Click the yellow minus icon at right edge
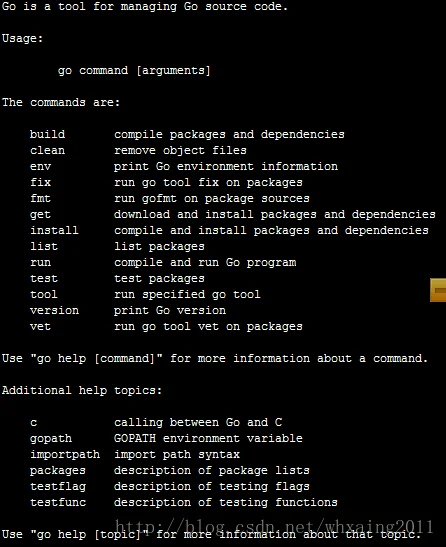This screenshot has height=547, width=446. tap(438, 290)
